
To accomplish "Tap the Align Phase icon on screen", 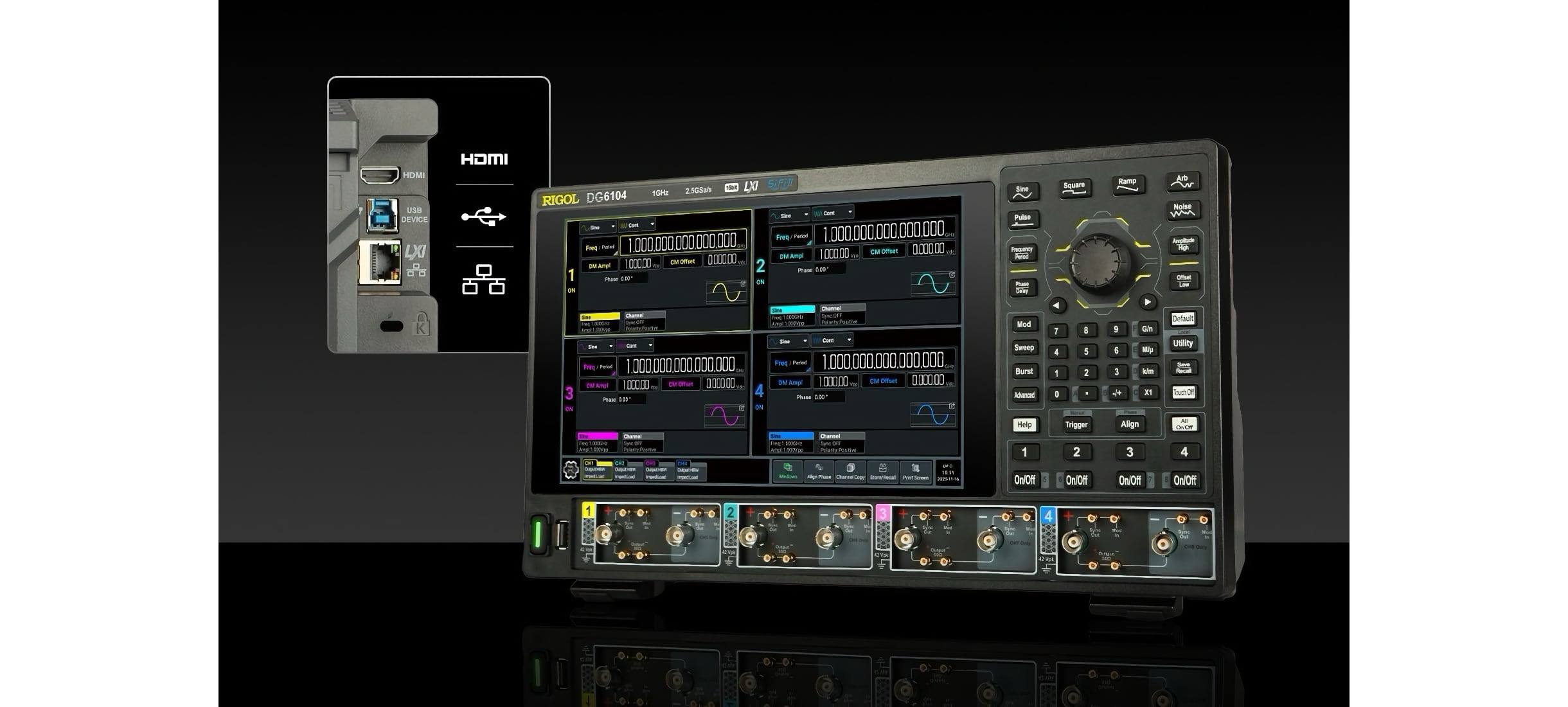I will coord(819,471).
